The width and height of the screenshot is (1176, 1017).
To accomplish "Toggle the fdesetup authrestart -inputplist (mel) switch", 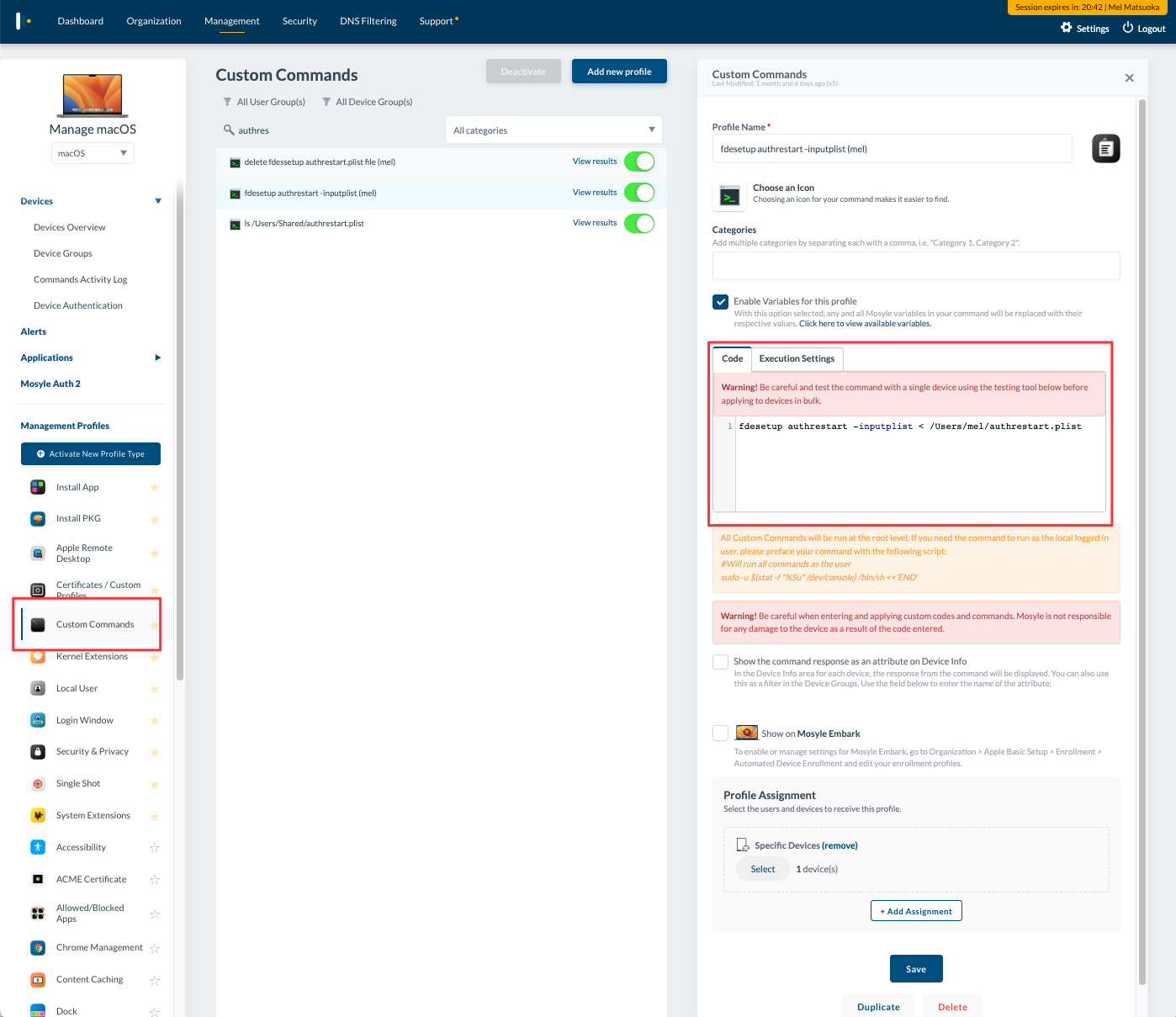I will tap(639, 193).
